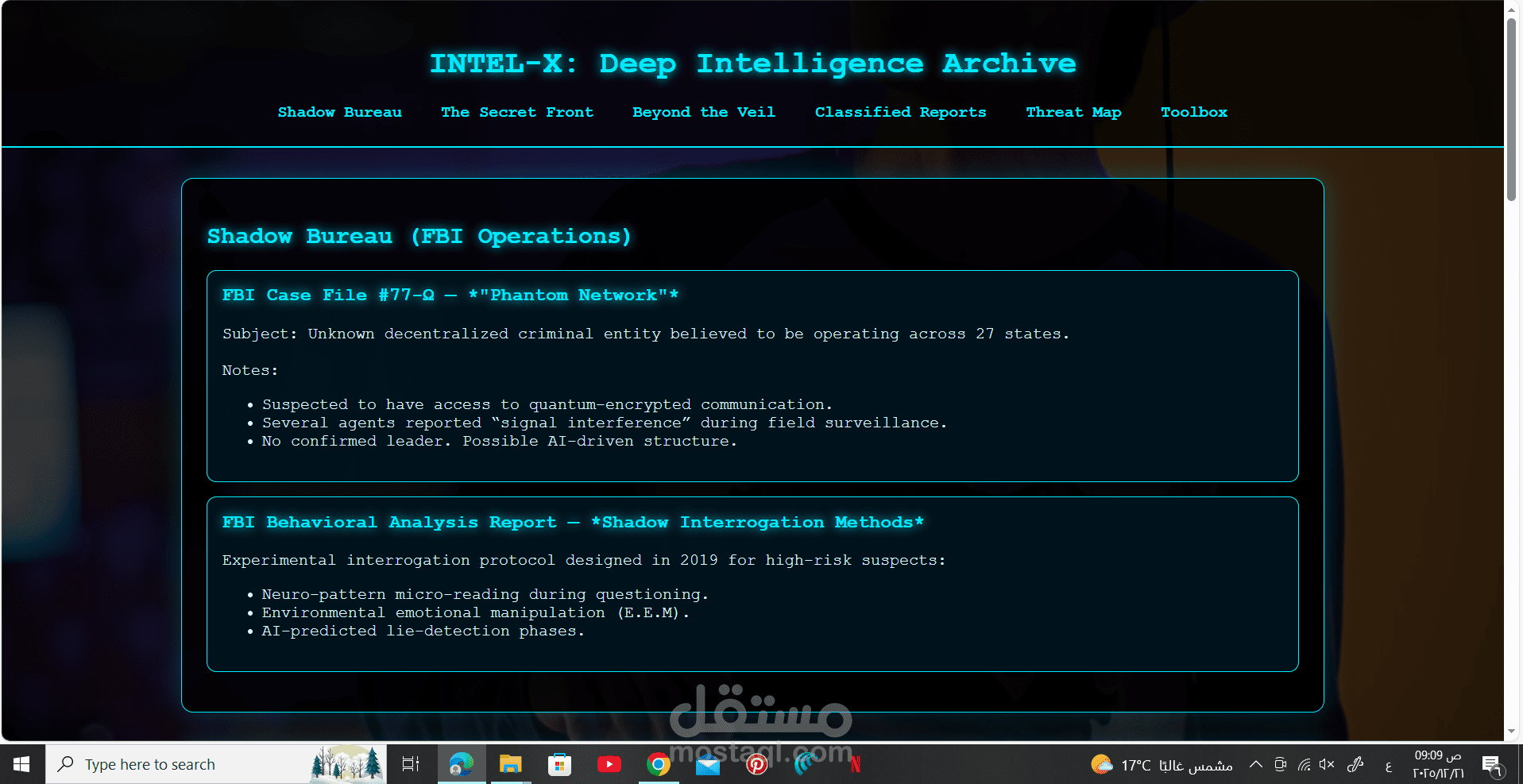Click the signal interference bullet point
Viewport: 1523px width, 784px height.
(604, 423)
